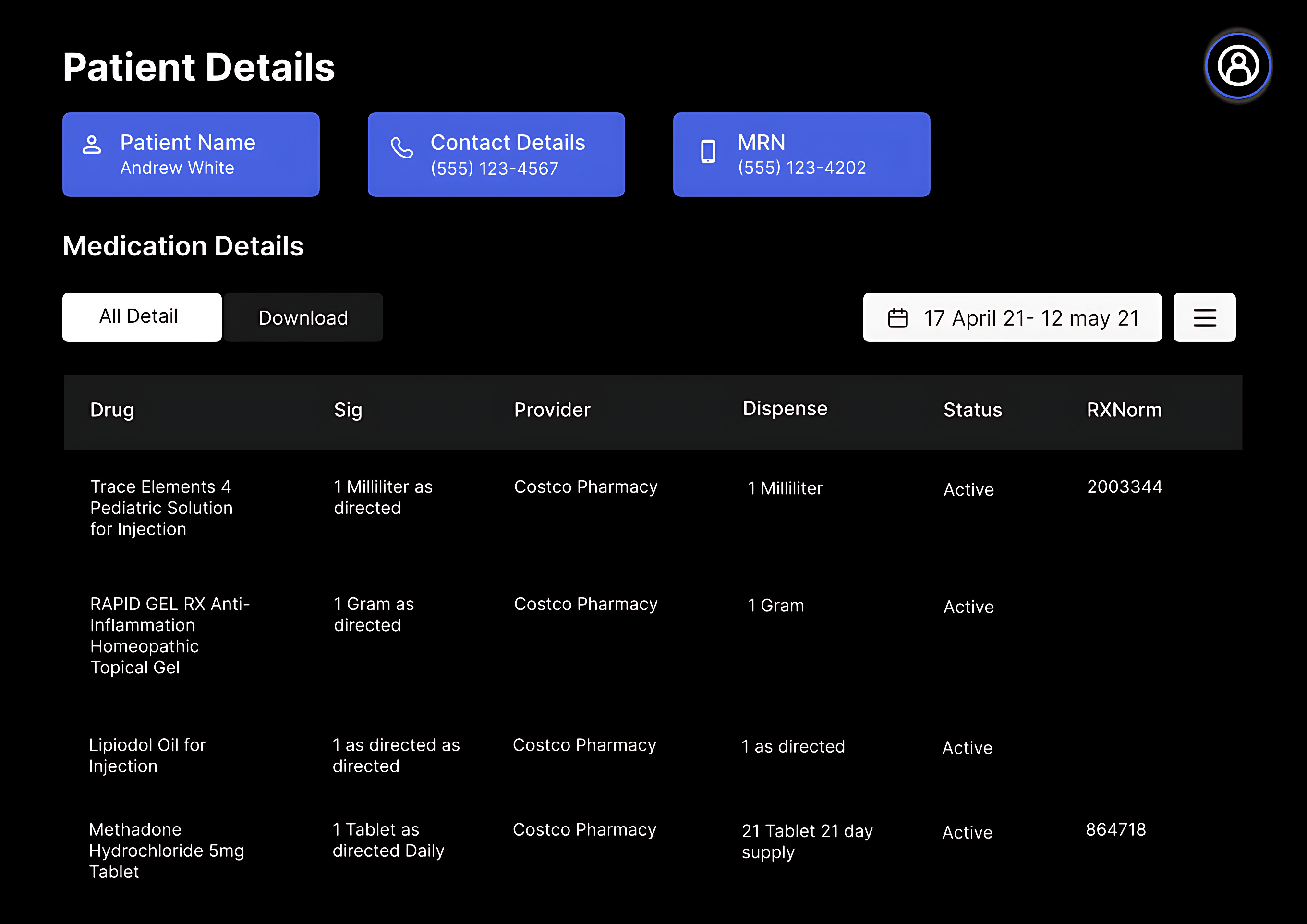Click the '1 as directed' dispense cell

click(x=793, y=746)
